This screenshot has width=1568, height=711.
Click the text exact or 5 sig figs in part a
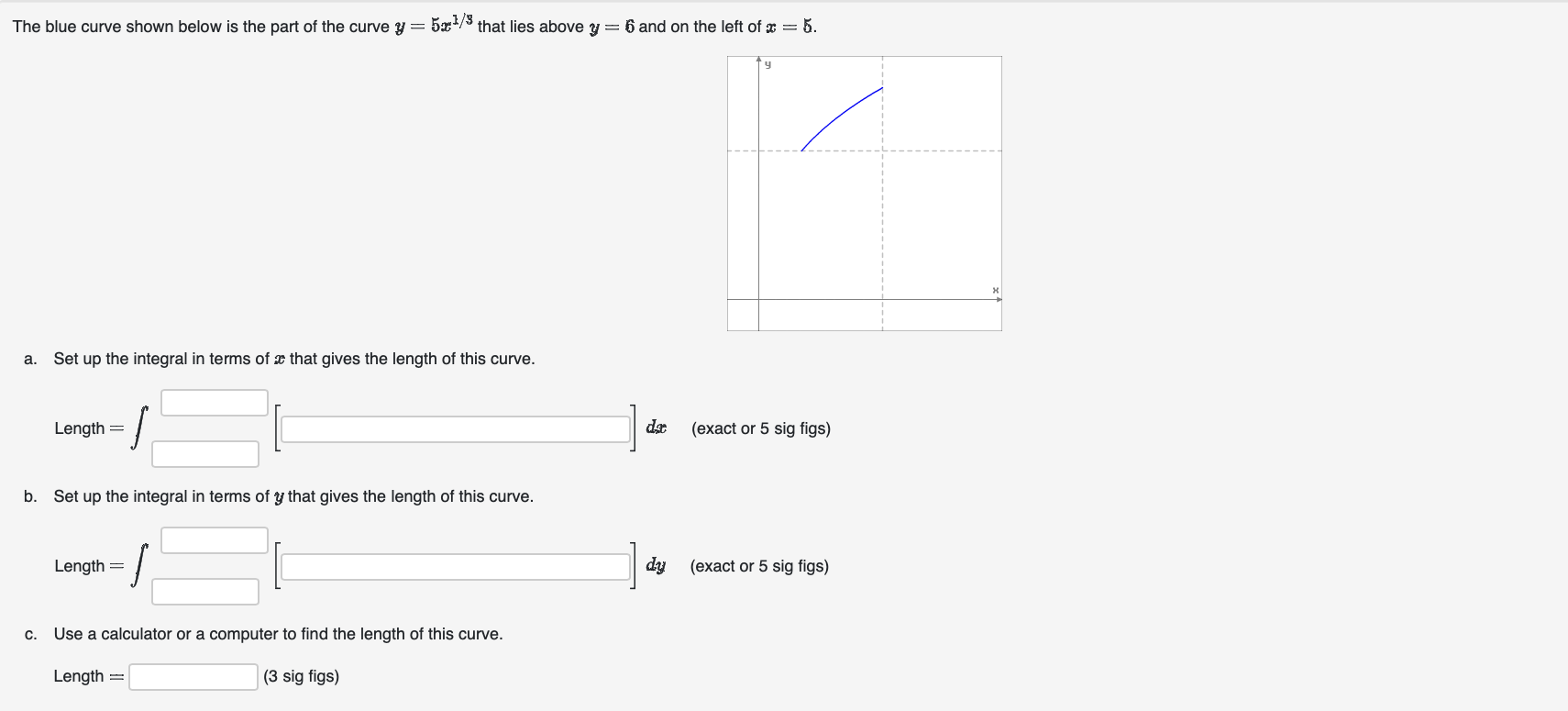pos(761,428)
